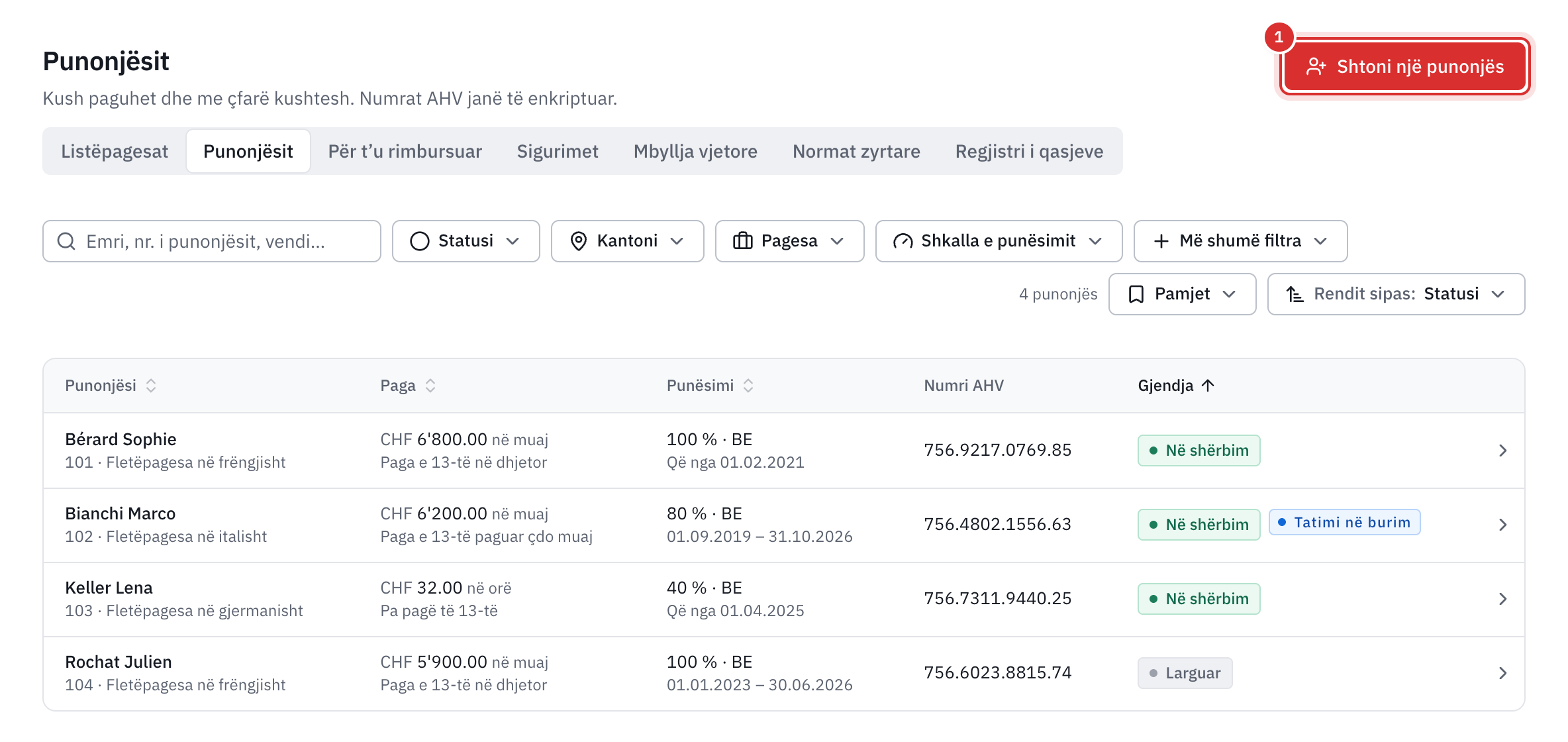Screen dimensions: 1568x742
Task: Expand the Shkalla e punësimit dropdown arrow
Action: click(1095, 241)
